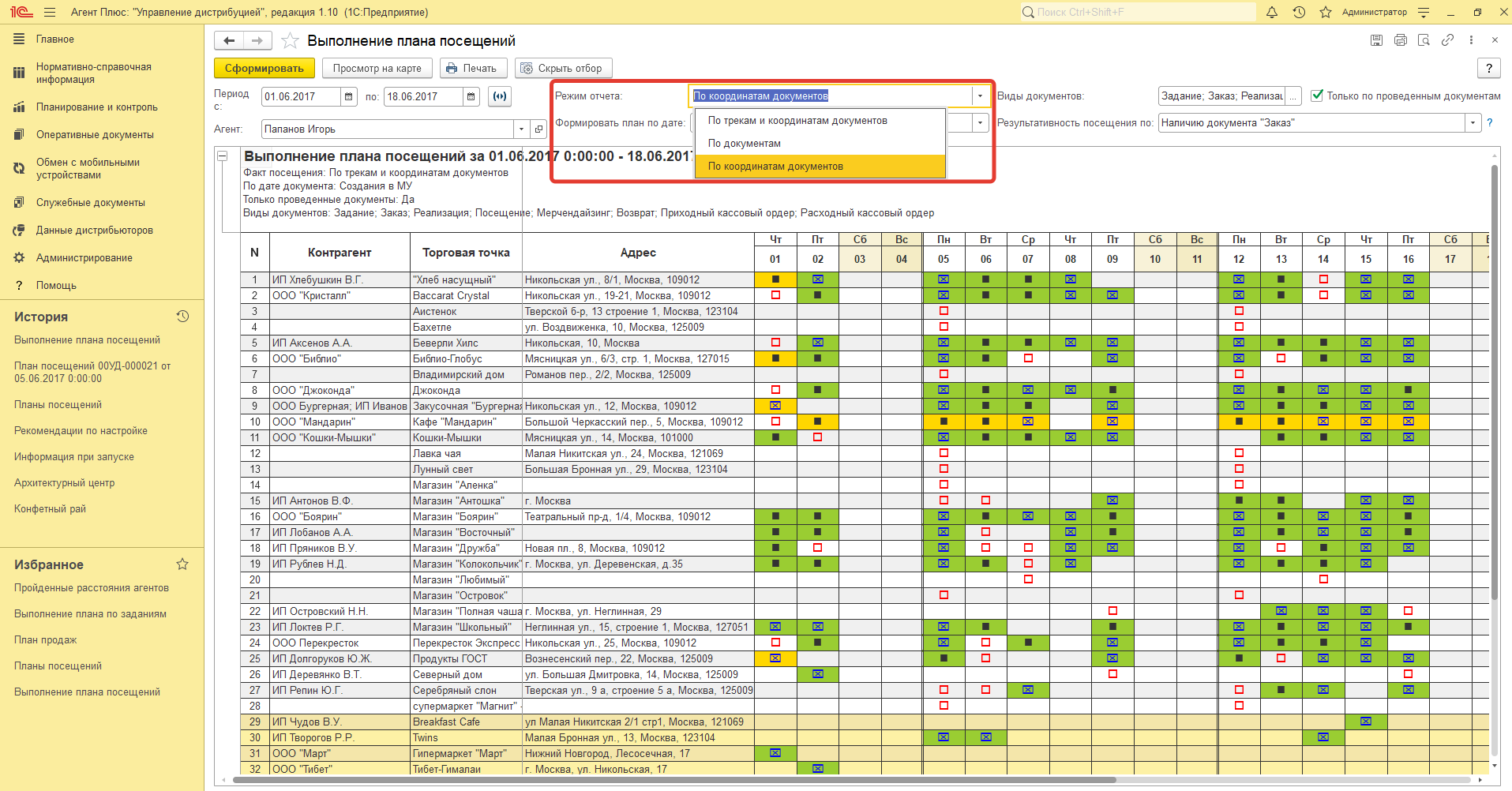Click the search field in title bar
1512x791 pixels.
pyautogui.click(x=1137, y=13)
